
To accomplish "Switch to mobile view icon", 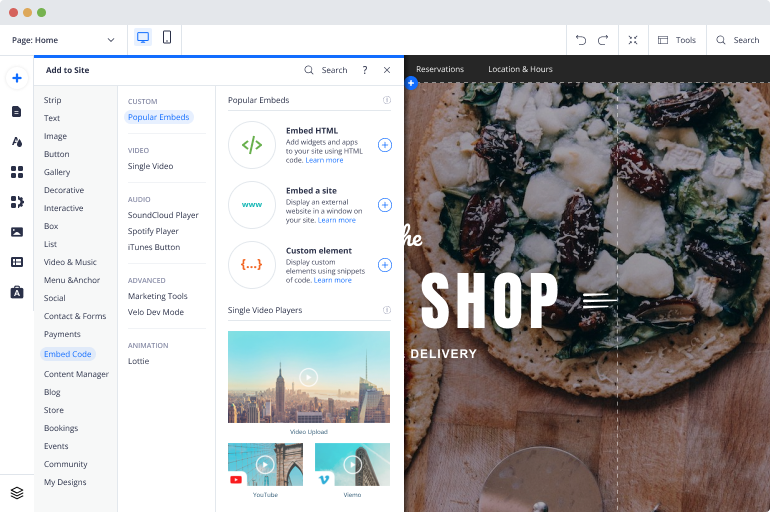I will click(x=167, y=38).
